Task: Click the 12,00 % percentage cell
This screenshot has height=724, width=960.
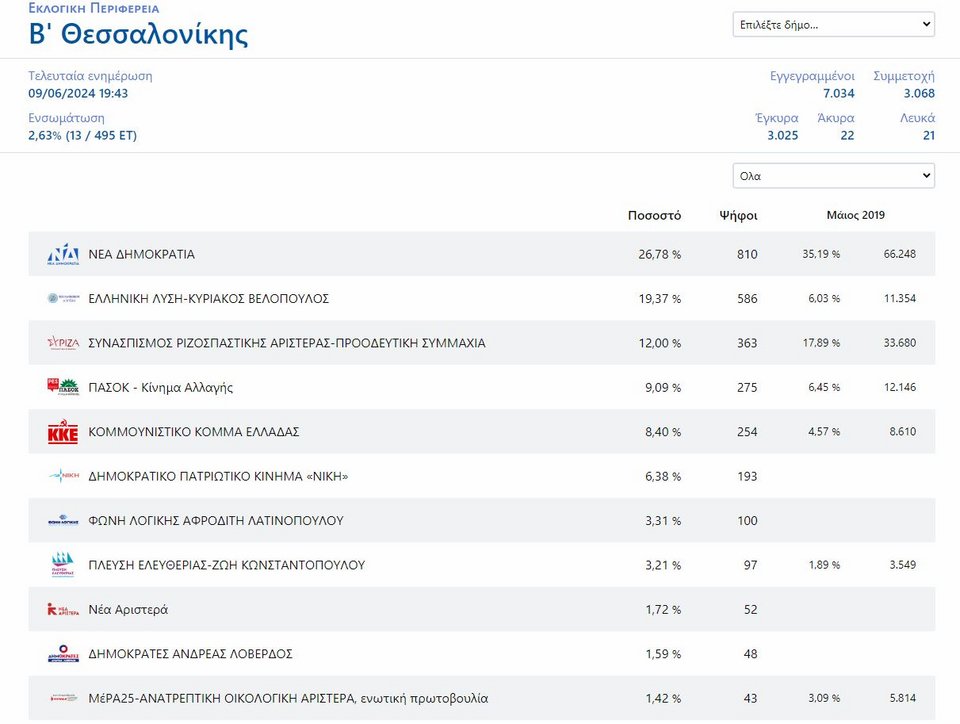Action: point(659,343)
